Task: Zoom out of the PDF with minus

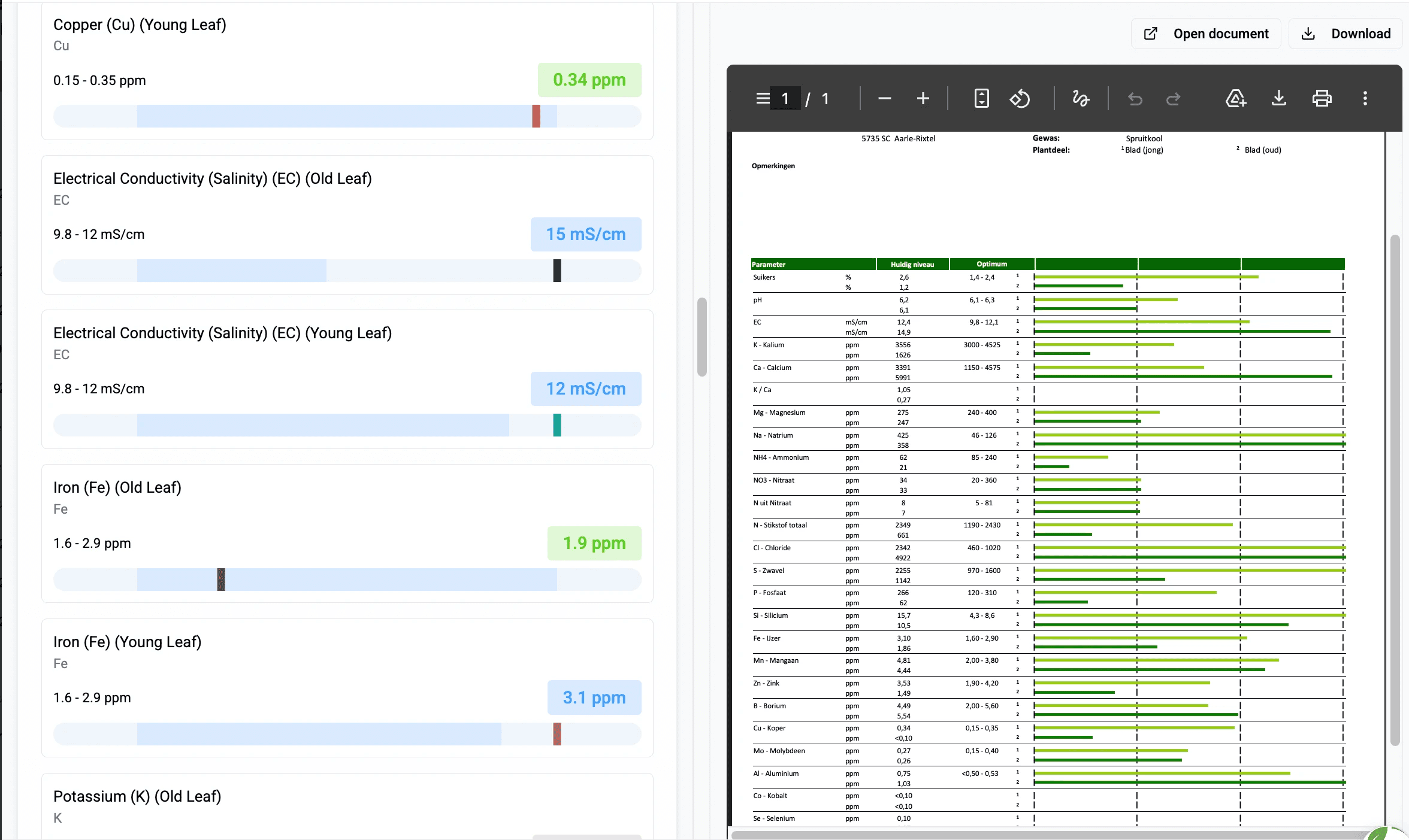Action: tap(885, 98)
